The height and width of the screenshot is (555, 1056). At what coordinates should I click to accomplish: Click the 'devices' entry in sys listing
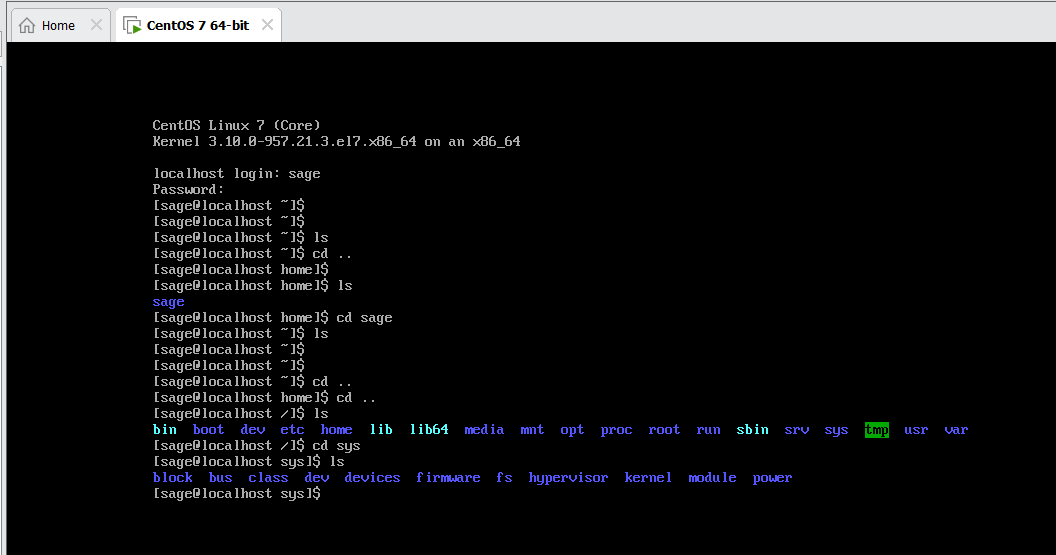372,478
